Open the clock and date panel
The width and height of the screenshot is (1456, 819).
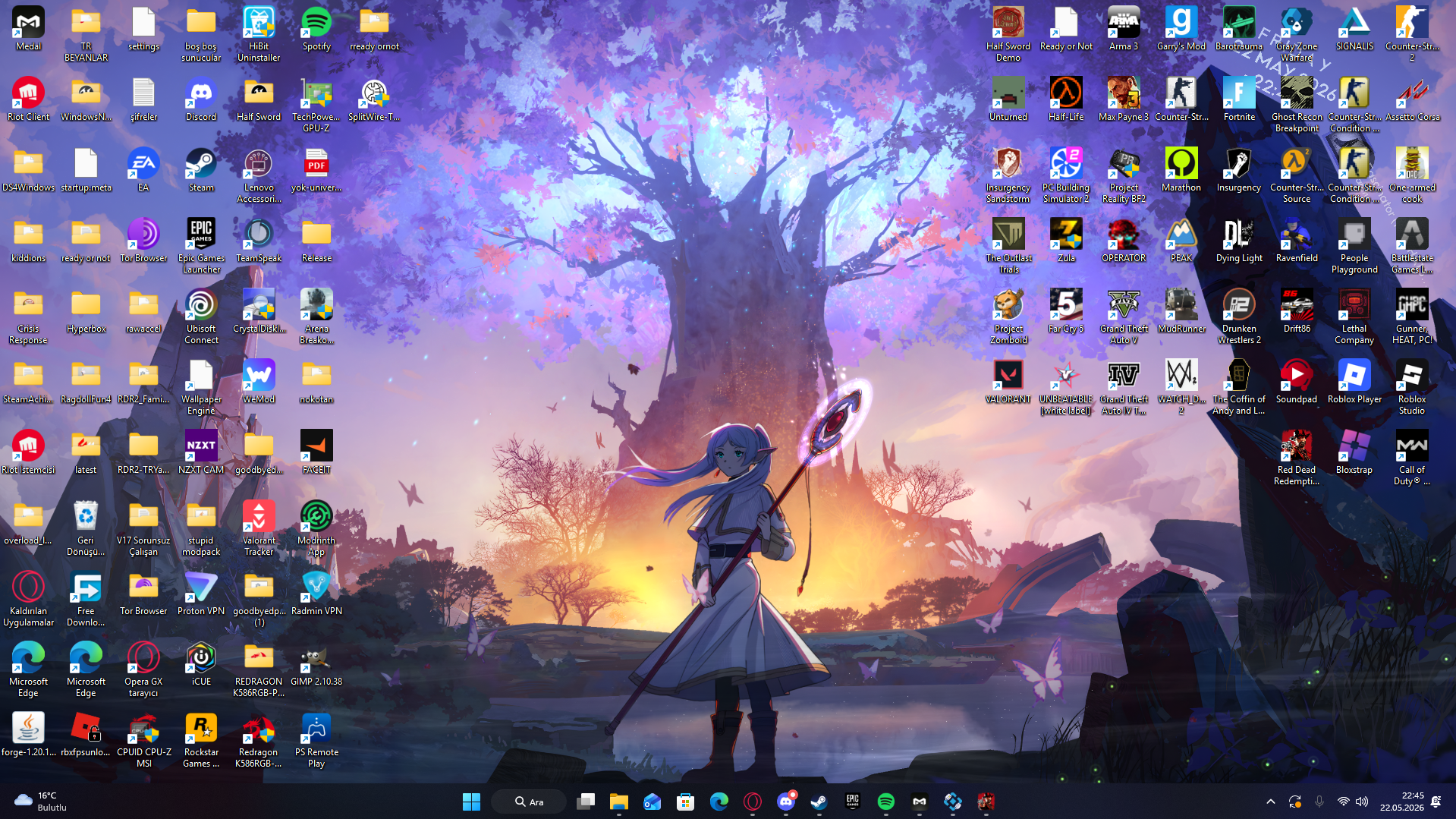(1402, 802)
